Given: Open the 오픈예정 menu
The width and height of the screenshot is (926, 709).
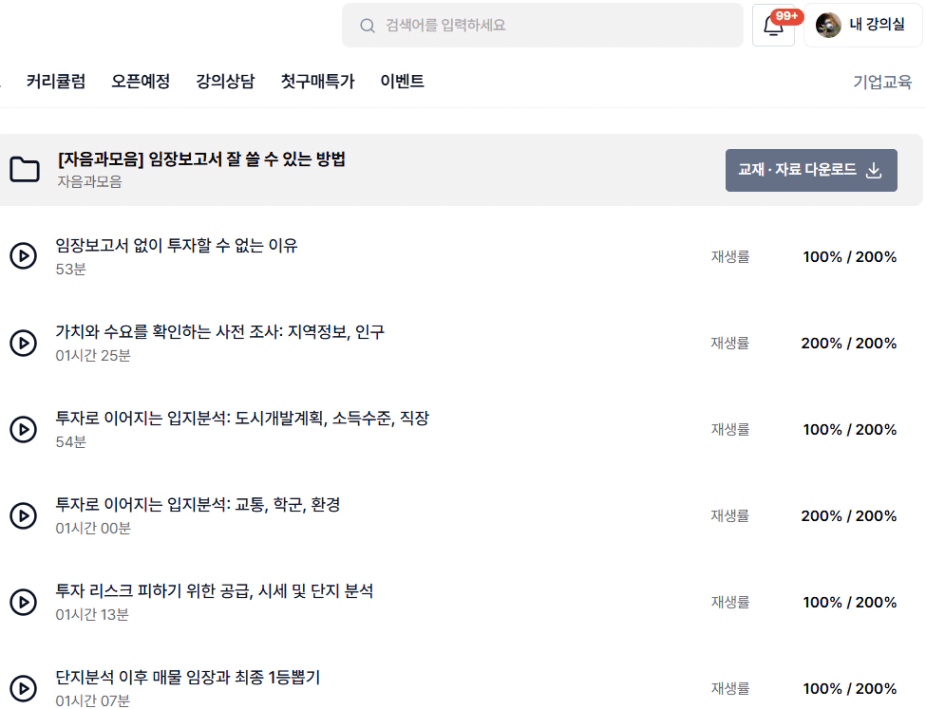Looking at the screenshot, I should pos(141,81).
